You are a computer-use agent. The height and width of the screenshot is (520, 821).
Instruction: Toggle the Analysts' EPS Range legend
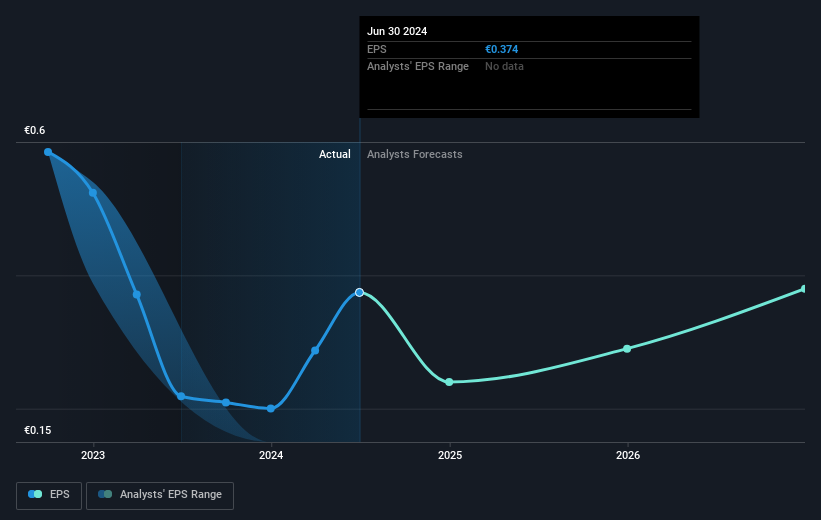point(160,495)
